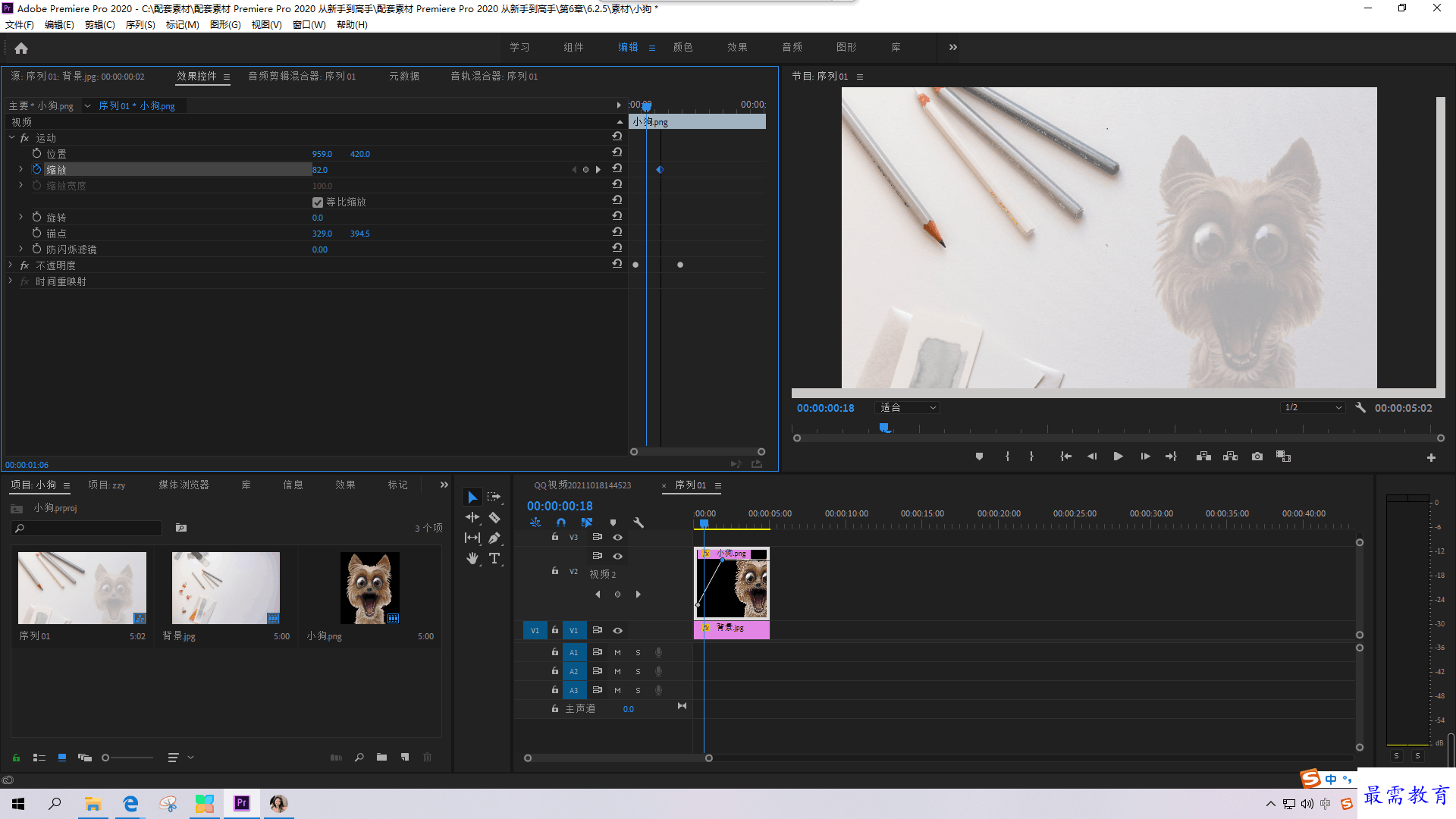Click New Item icon in Project panel
The width and height of the screenshot is (1456, 819).
(x=405, y=757)
